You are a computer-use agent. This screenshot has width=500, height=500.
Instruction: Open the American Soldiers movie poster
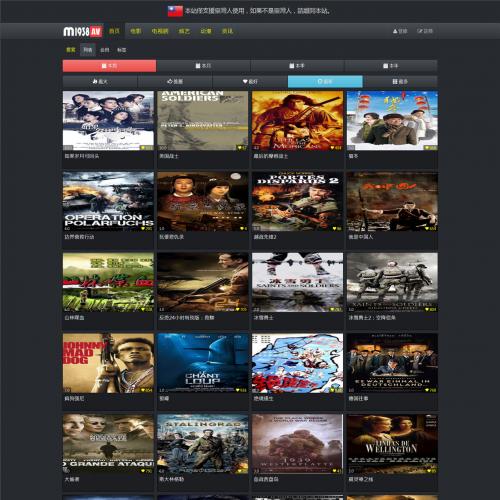[x=203, y=121]
